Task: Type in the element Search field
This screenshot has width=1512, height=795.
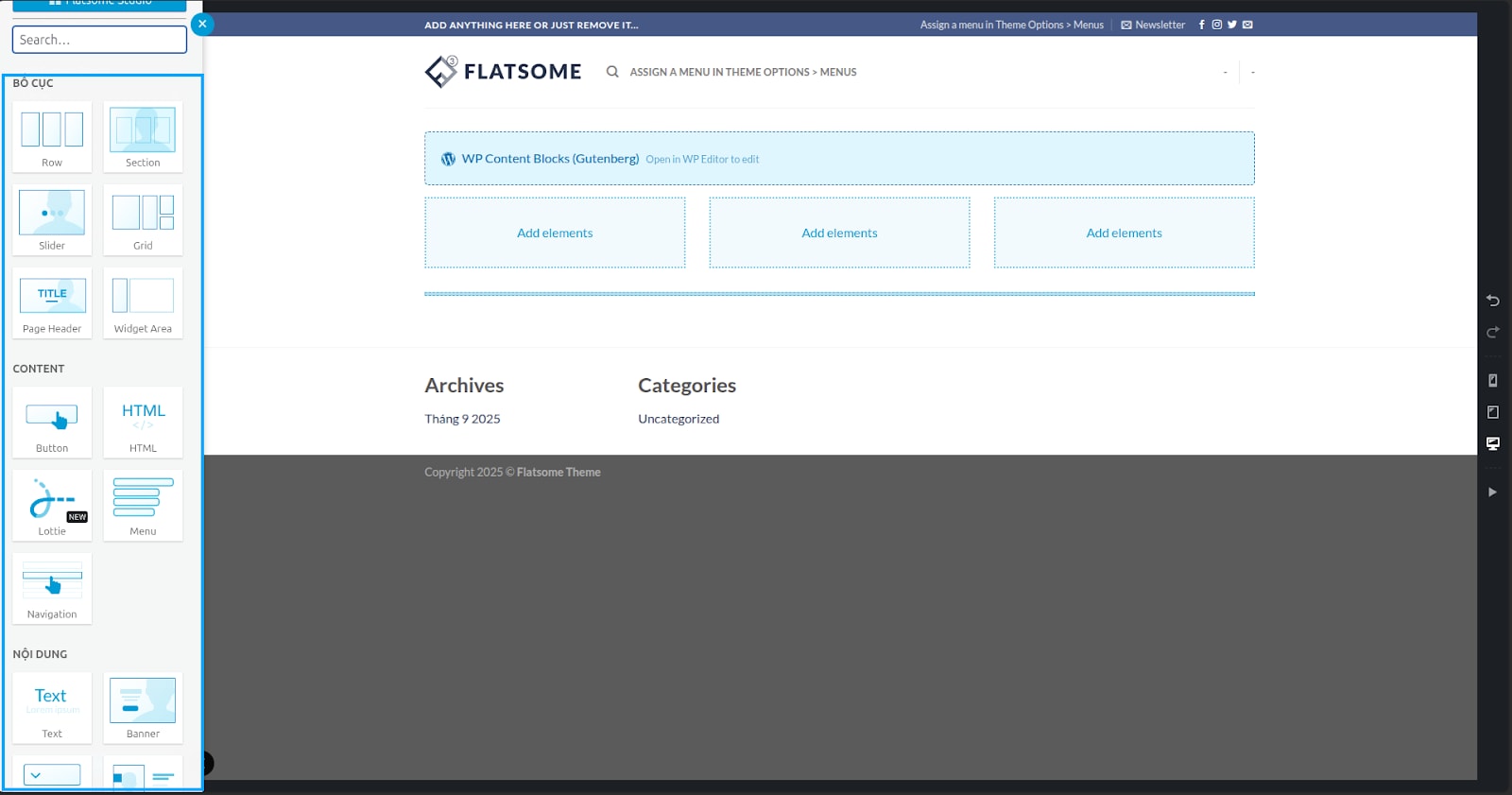Action: 99,40
